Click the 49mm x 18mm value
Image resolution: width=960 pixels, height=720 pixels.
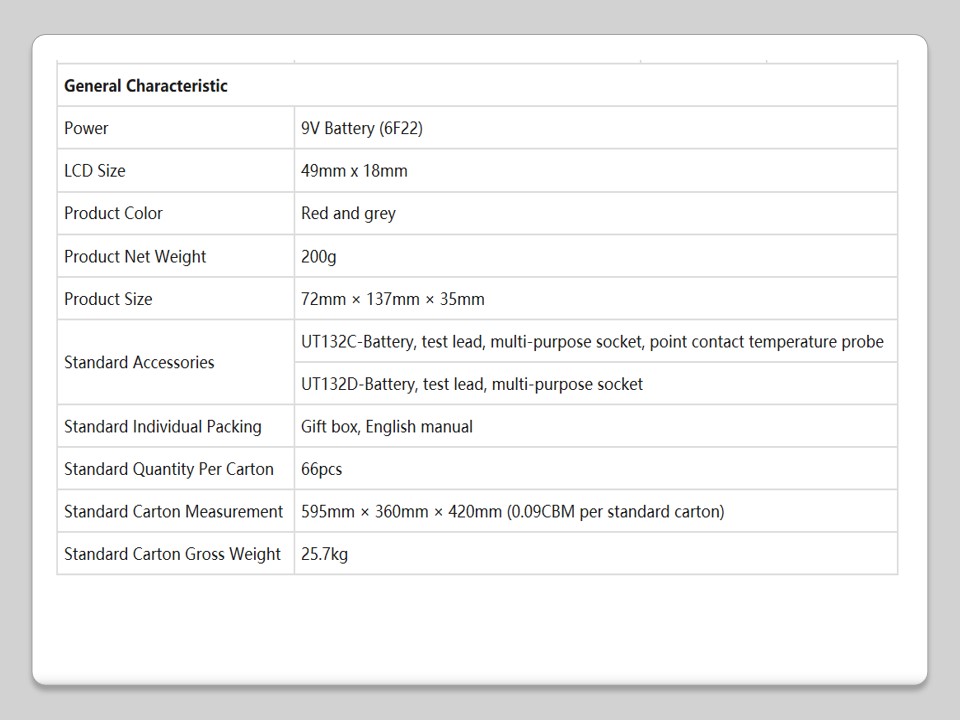[354, 171]
